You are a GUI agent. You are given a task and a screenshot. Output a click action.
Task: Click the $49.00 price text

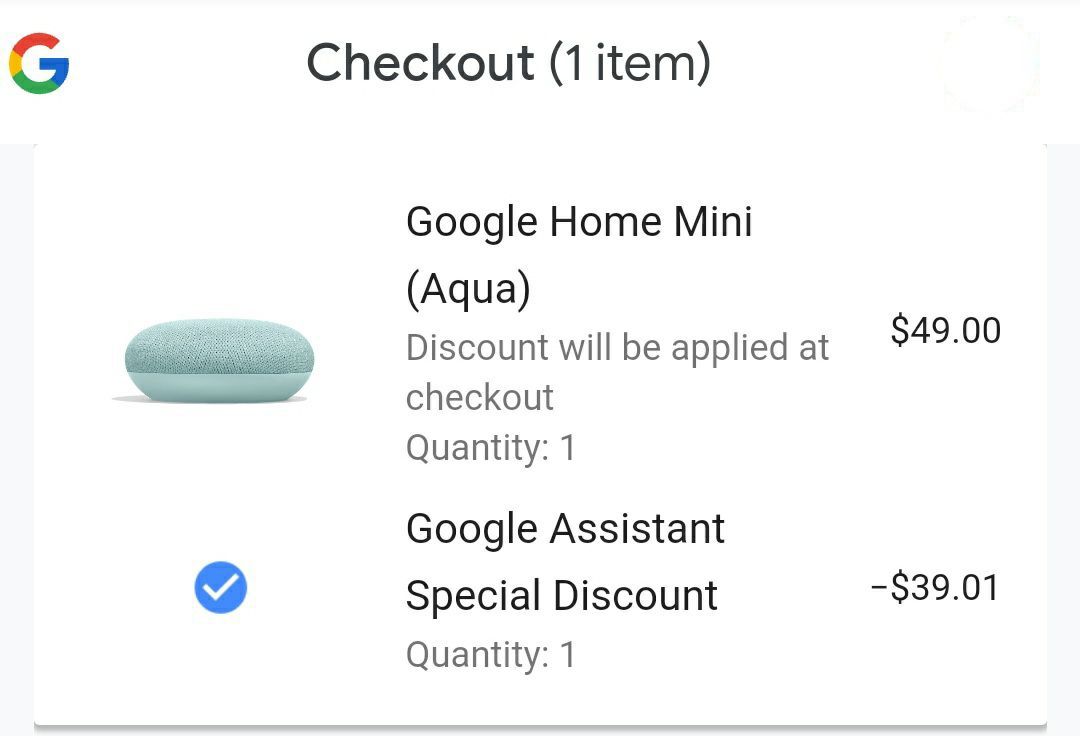click(x=945, y=331)
